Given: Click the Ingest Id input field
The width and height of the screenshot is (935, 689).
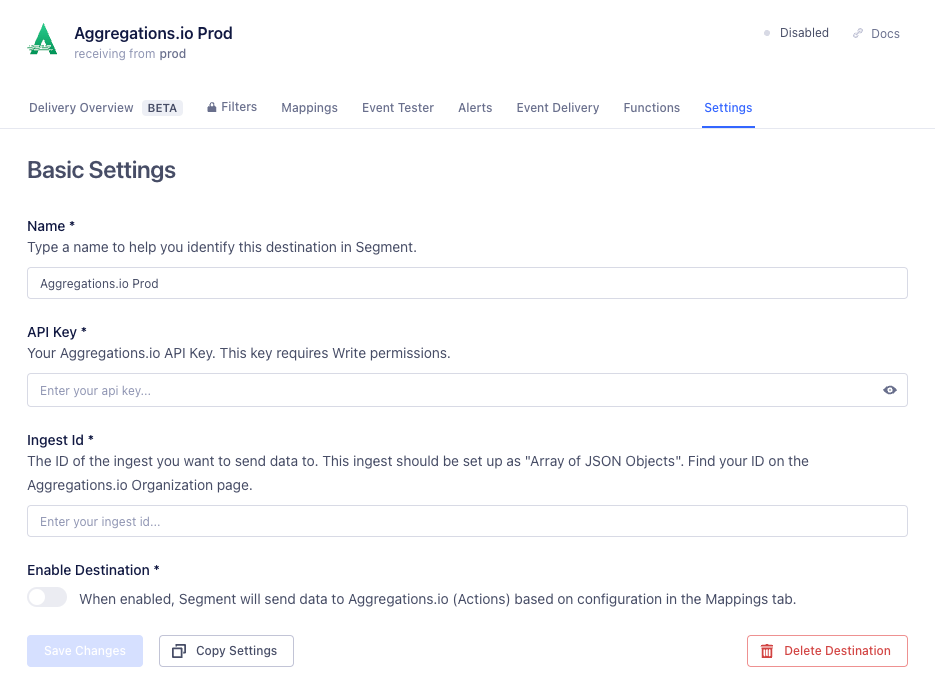Looking at the screenshot, I should [x=467, y=521].
